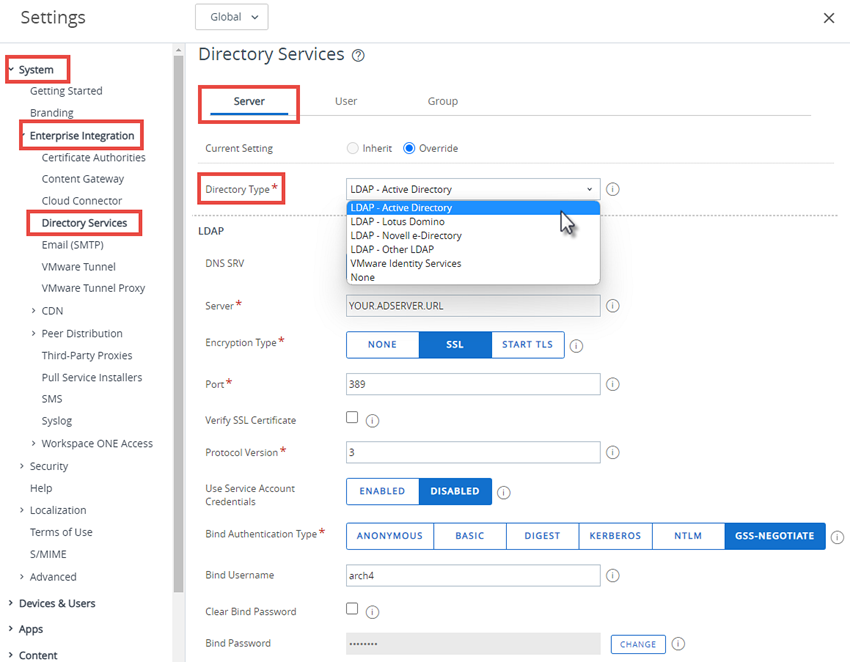850x662 pixels.
Task: Click the Server URL input field
Action: point(473,306)
